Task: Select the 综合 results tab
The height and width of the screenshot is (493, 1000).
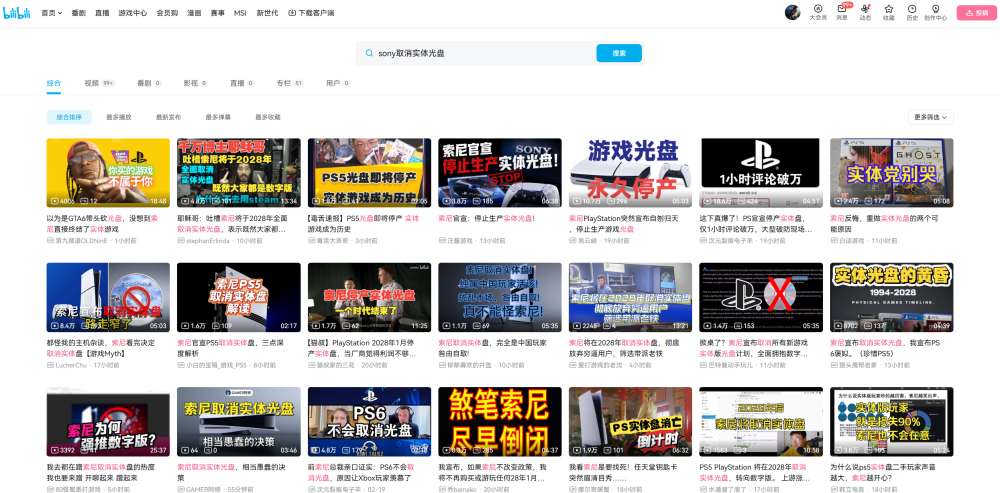Action: [54, 83]
